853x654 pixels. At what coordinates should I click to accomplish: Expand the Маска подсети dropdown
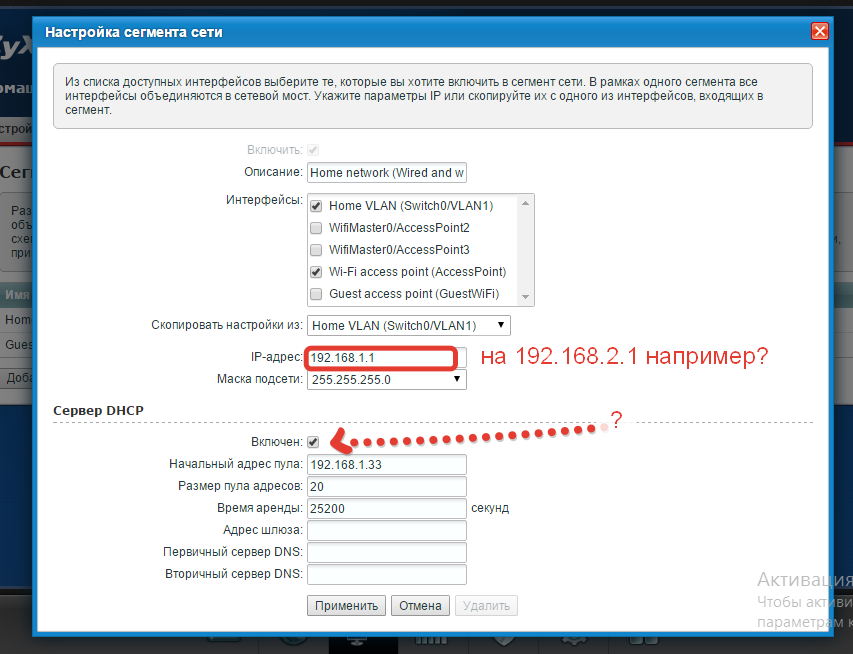click(387, 380)
